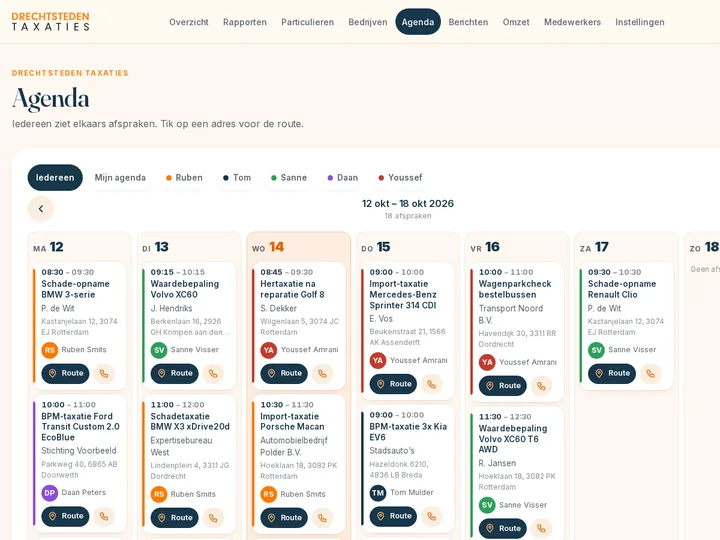
Task: Open the Omzet page
Action: coord(516,22)
